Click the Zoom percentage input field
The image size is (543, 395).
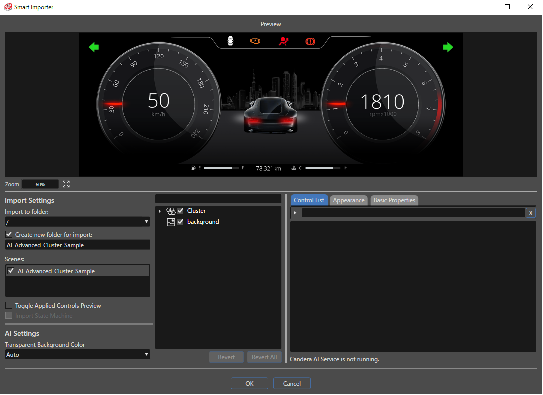coord(40,184)
